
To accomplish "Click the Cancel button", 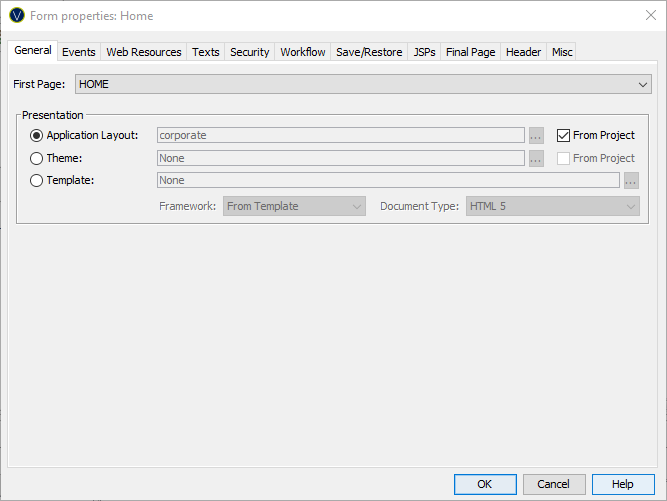I will click(x=554, y=484).
